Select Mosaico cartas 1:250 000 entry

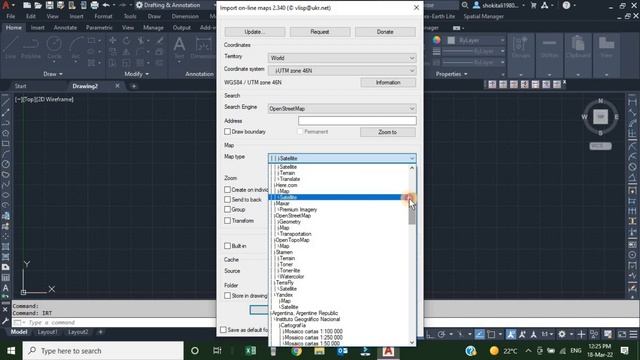click(x=314, y=338)
